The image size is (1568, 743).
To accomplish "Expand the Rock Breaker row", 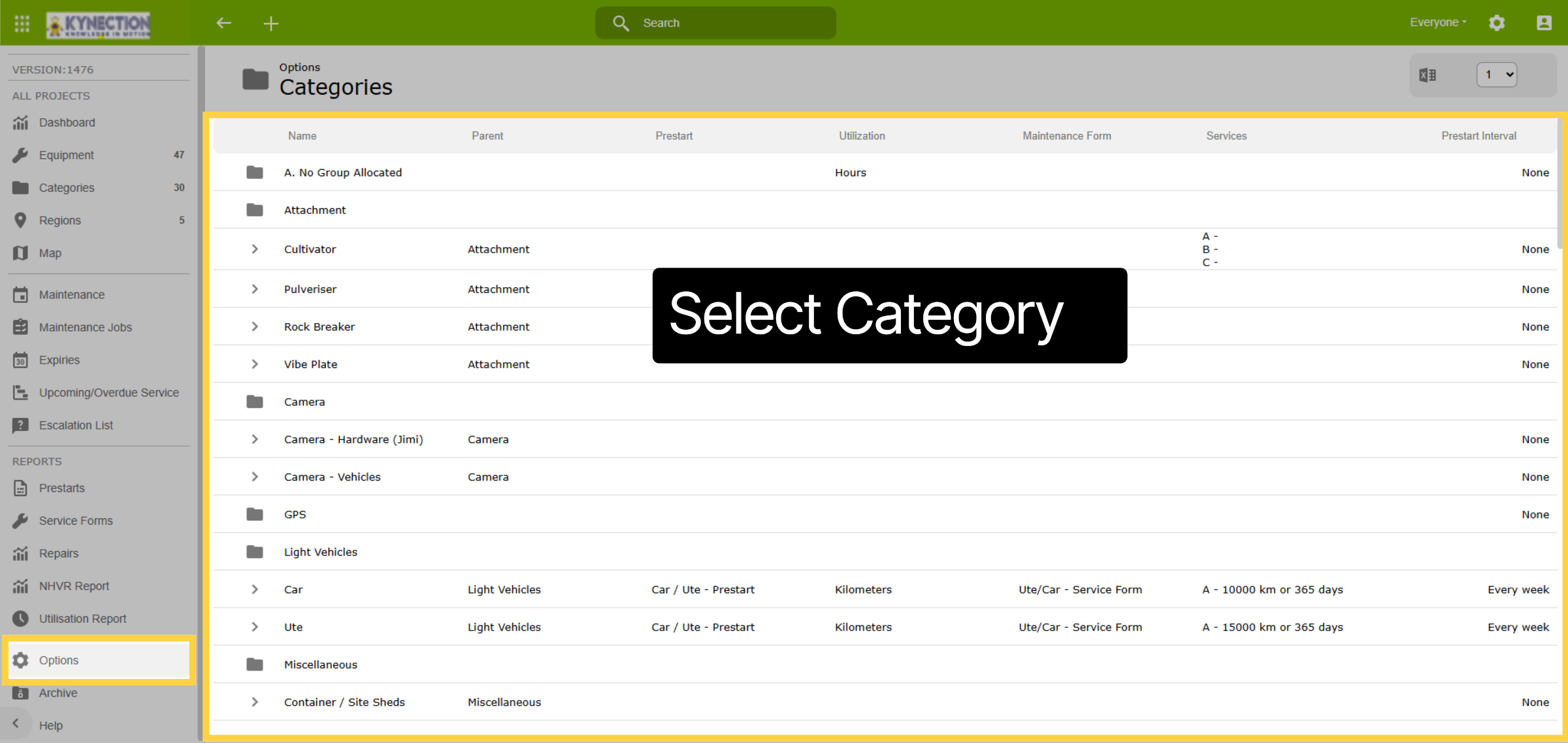I will pyautogui.click(x=255, y=327).
